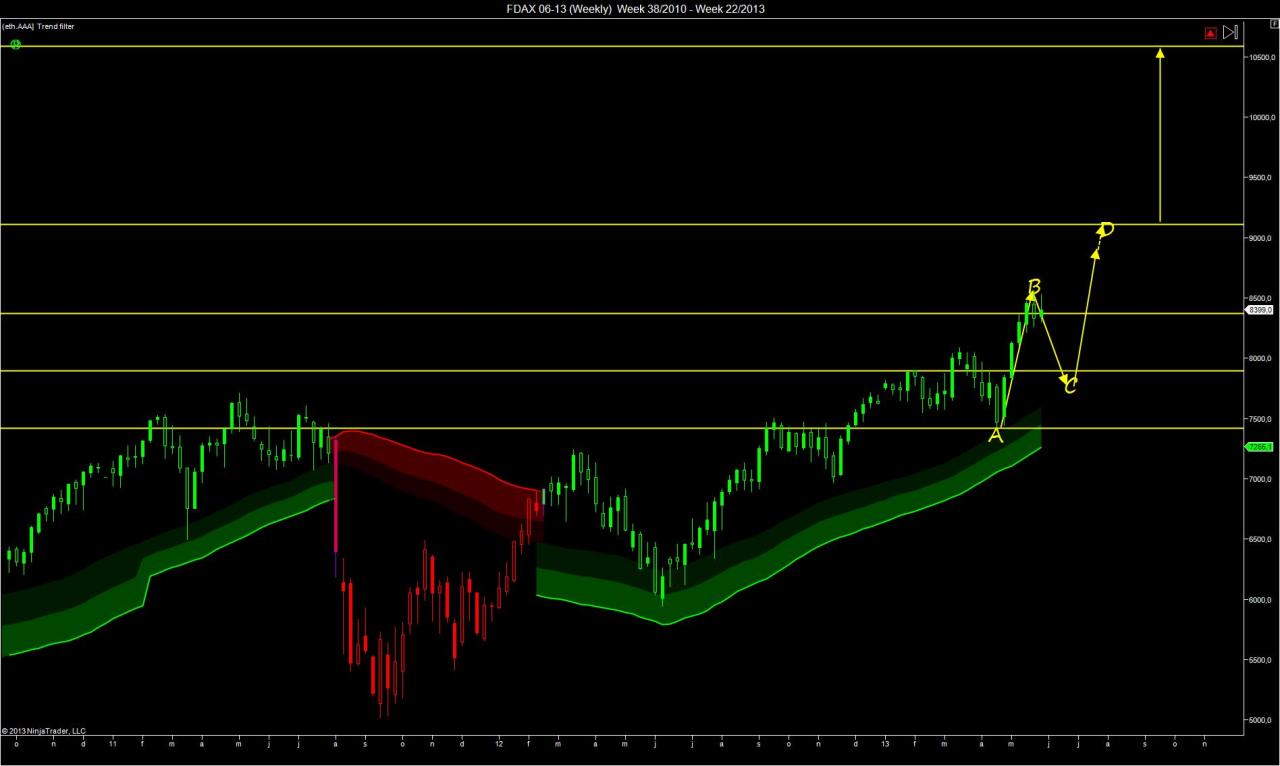Select the yellow letter B chart label
1280x766 pixels.
1035,286
